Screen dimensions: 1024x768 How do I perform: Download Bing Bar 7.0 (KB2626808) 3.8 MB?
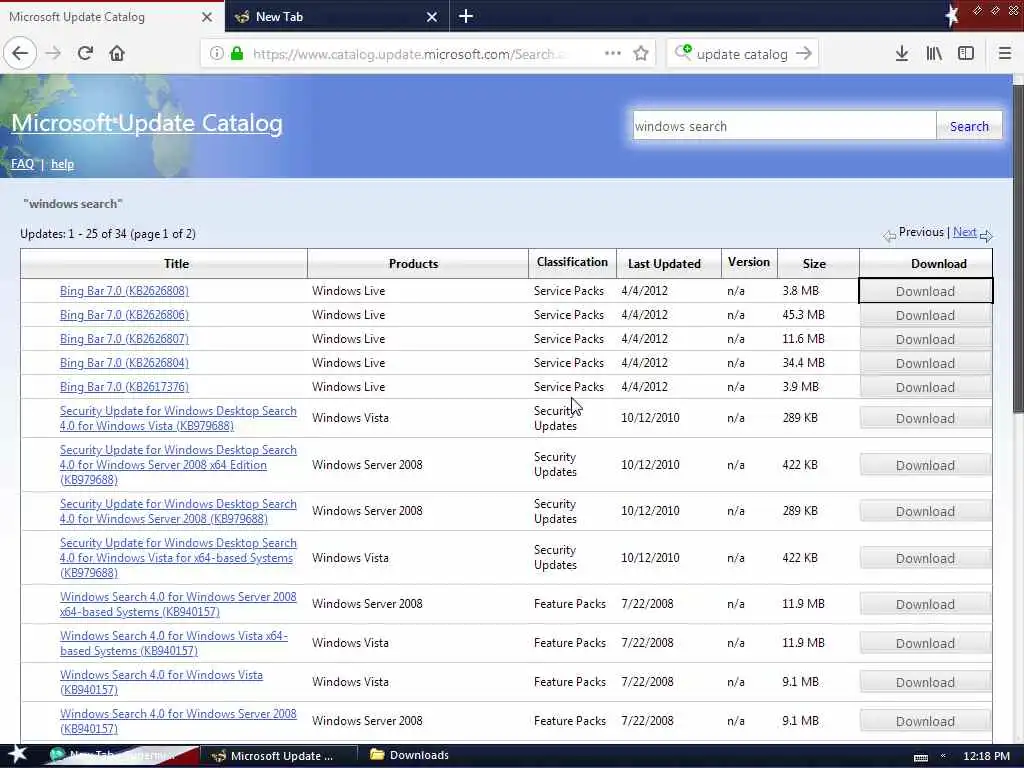pos(925,291)
